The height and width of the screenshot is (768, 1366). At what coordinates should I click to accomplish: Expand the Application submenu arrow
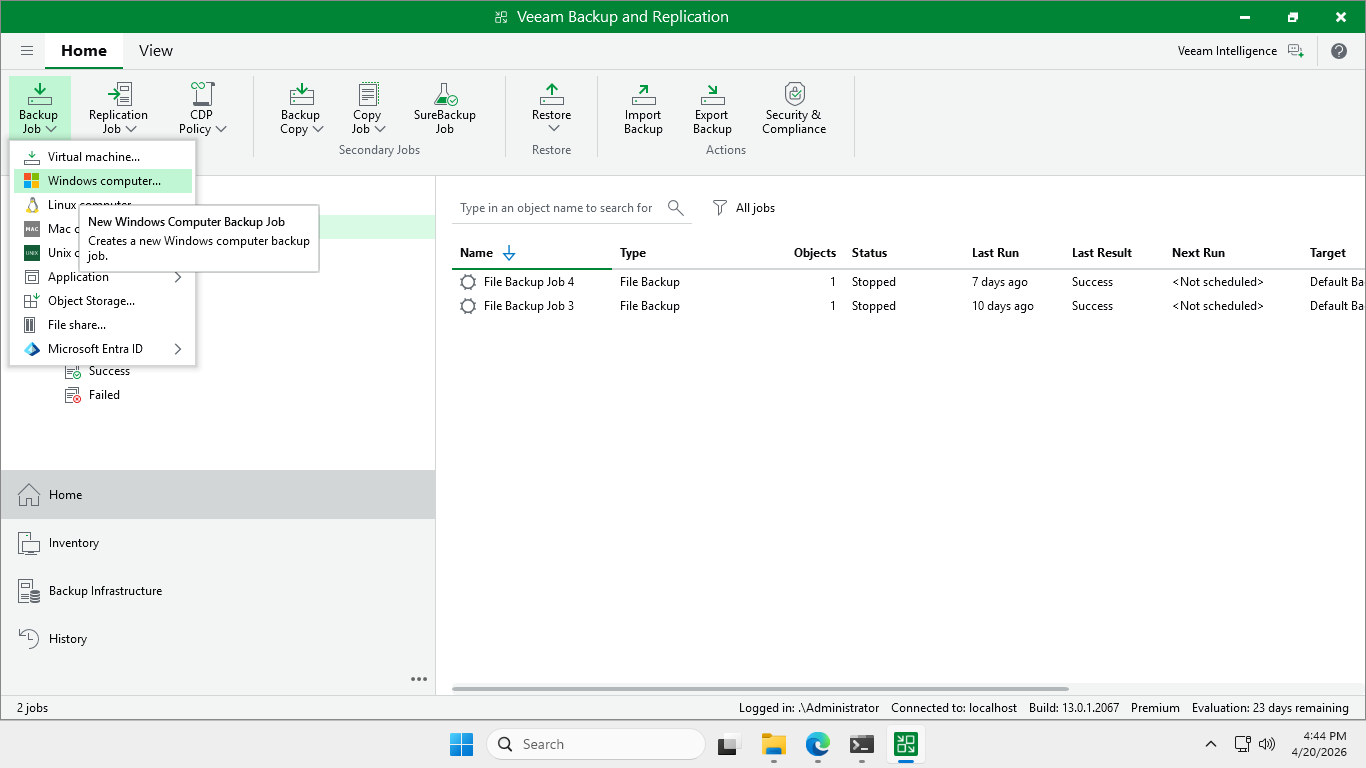click(178, 277)
